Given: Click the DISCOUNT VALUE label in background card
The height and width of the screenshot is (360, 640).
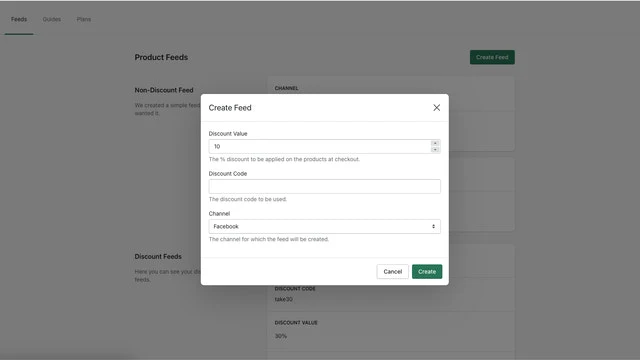Looking at the screenshot, I should [296, 322].
